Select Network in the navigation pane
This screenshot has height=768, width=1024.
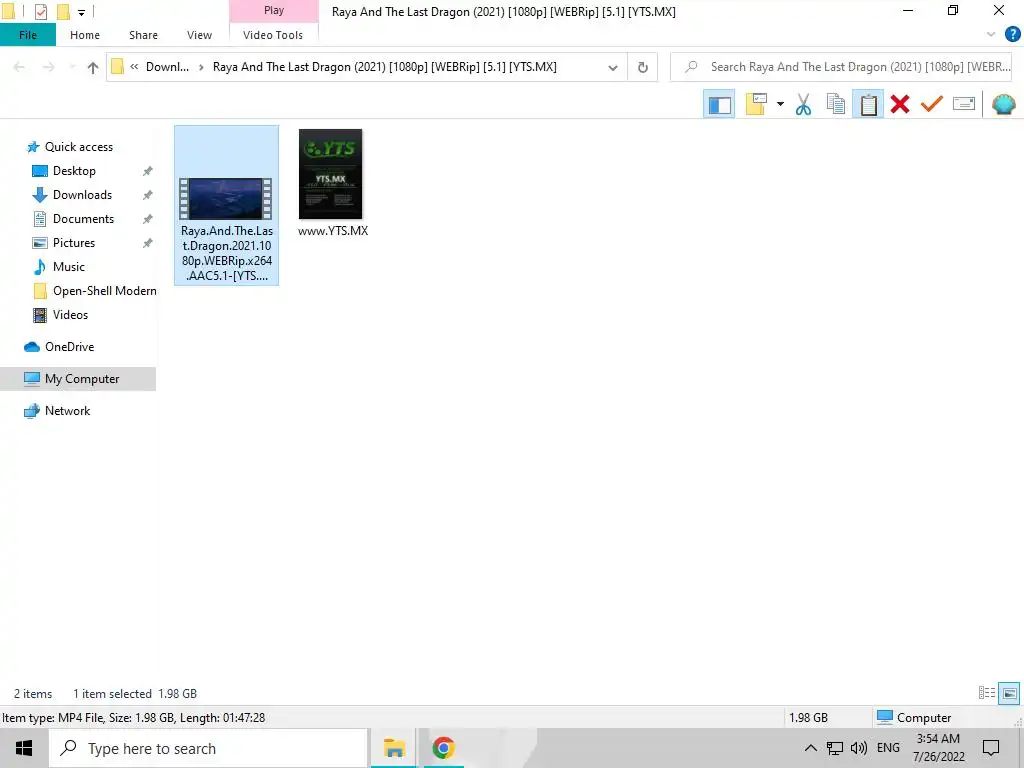(67, 411)
